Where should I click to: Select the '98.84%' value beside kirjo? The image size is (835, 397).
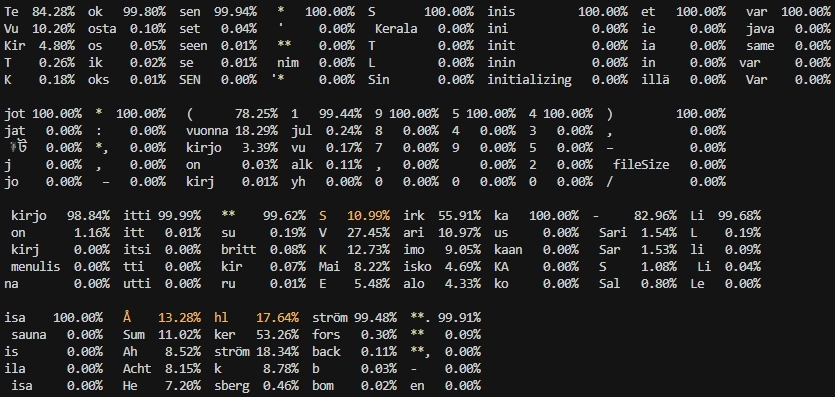pyautogui.click(x=88, y=216)
